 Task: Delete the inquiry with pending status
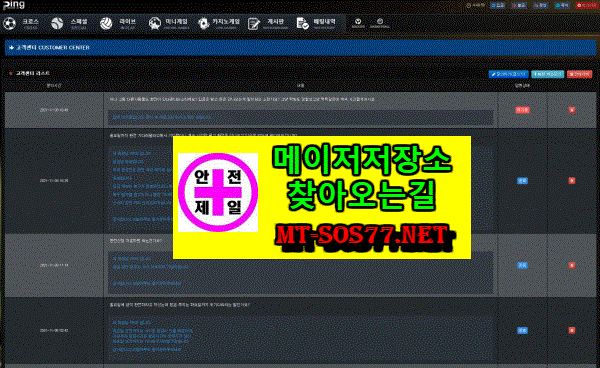tap(572, 110)
